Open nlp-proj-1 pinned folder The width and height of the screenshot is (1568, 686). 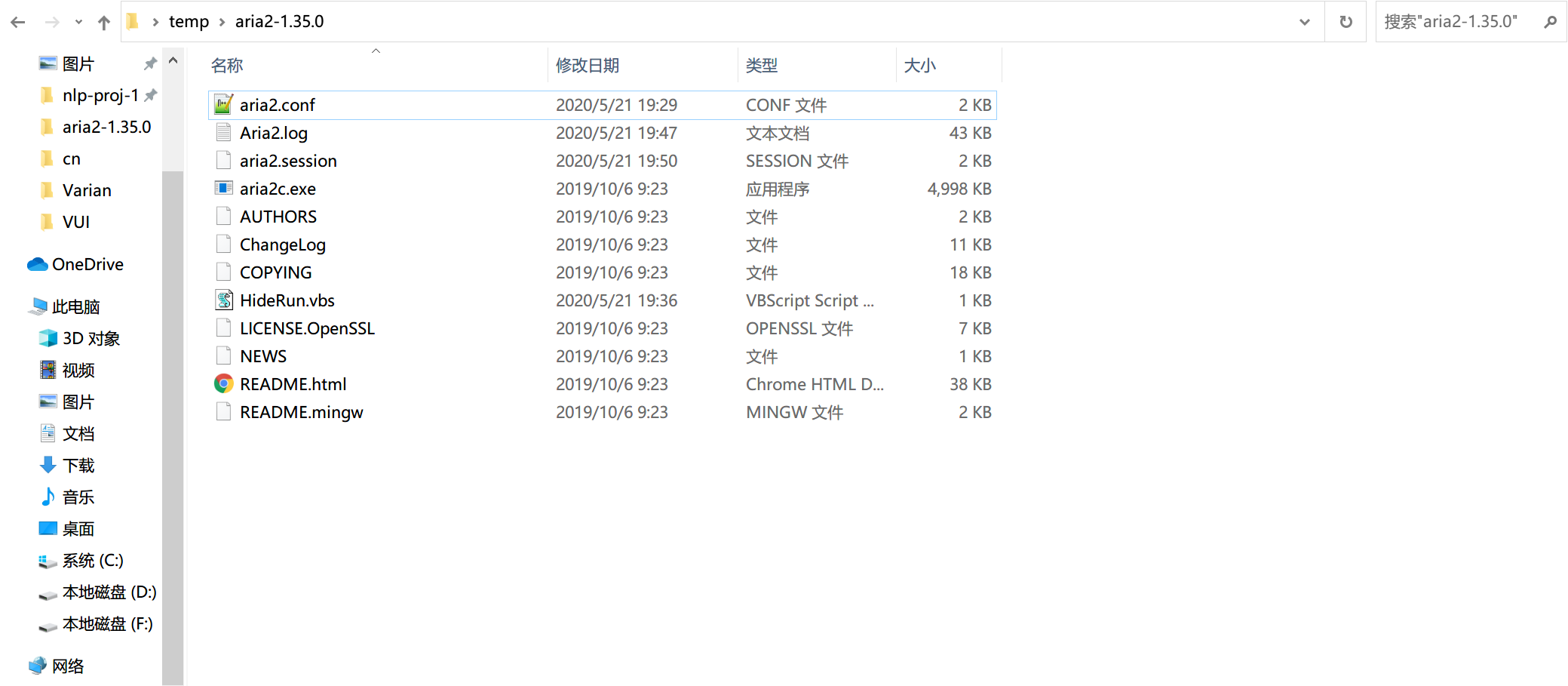click(x=100, y=95)
